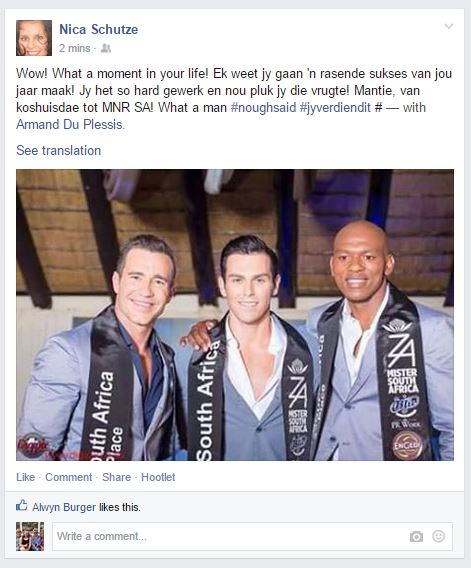Open the #jyverdiendit hashtag
Viewport: 471px width, 568px height.
click(x=335, y=108)
